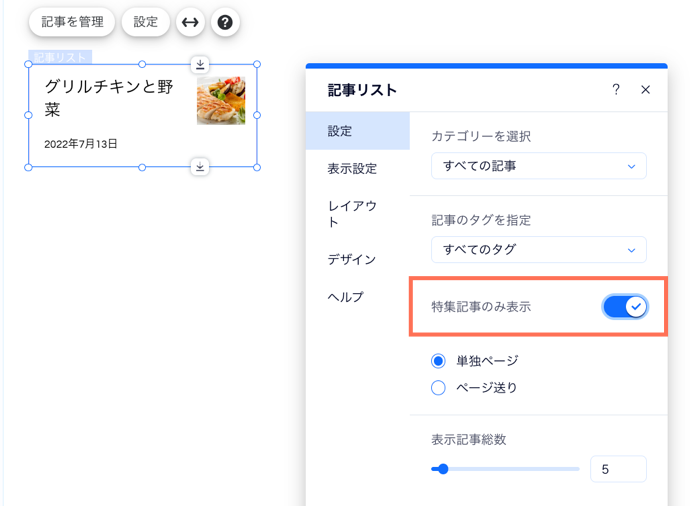Go to the デザイン tab
700x506 pixels.
[352, 259]
